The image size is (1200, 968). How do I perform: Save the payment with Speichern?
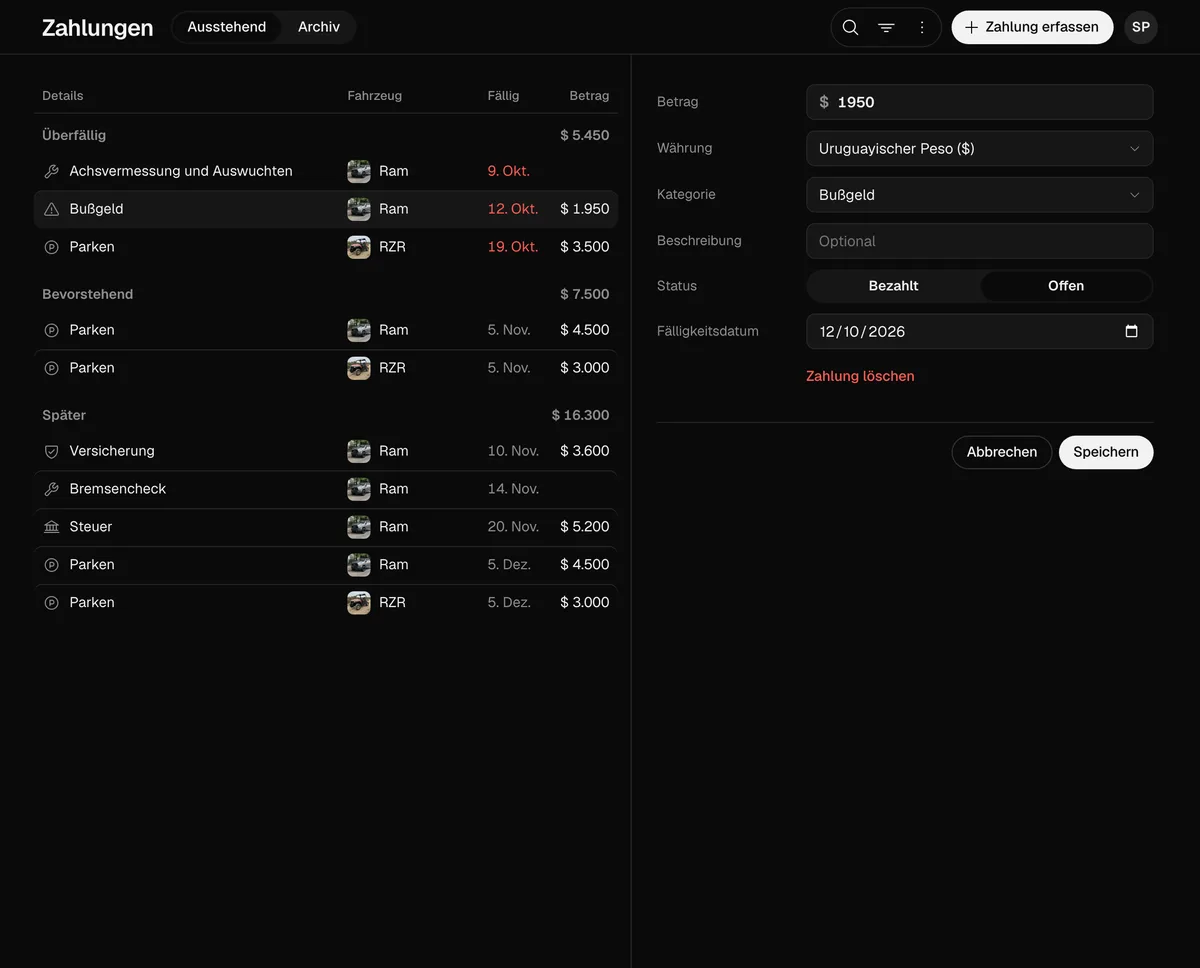click(x=1106, y=453)
